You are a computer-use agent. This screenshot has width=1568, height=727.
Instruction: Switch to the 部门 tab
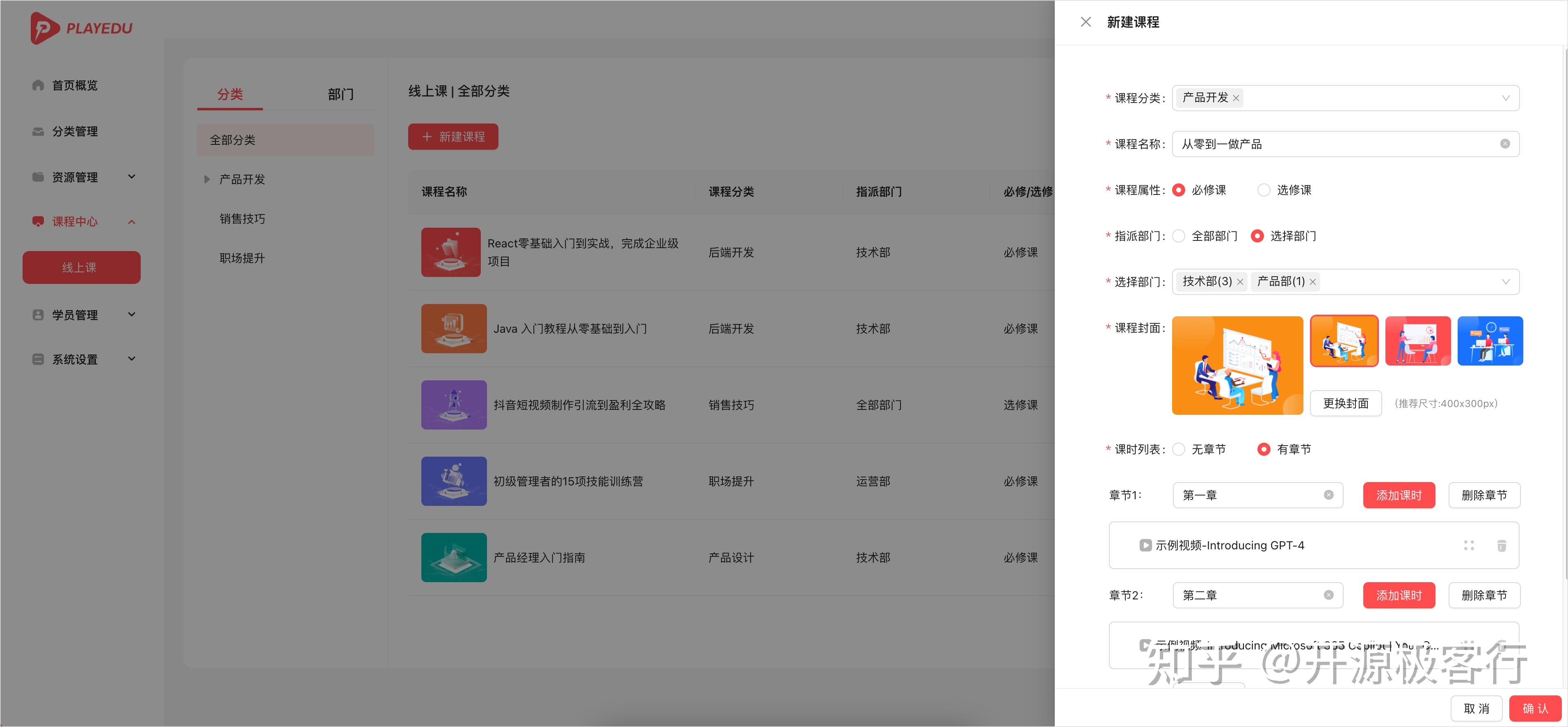click(341, 94)
